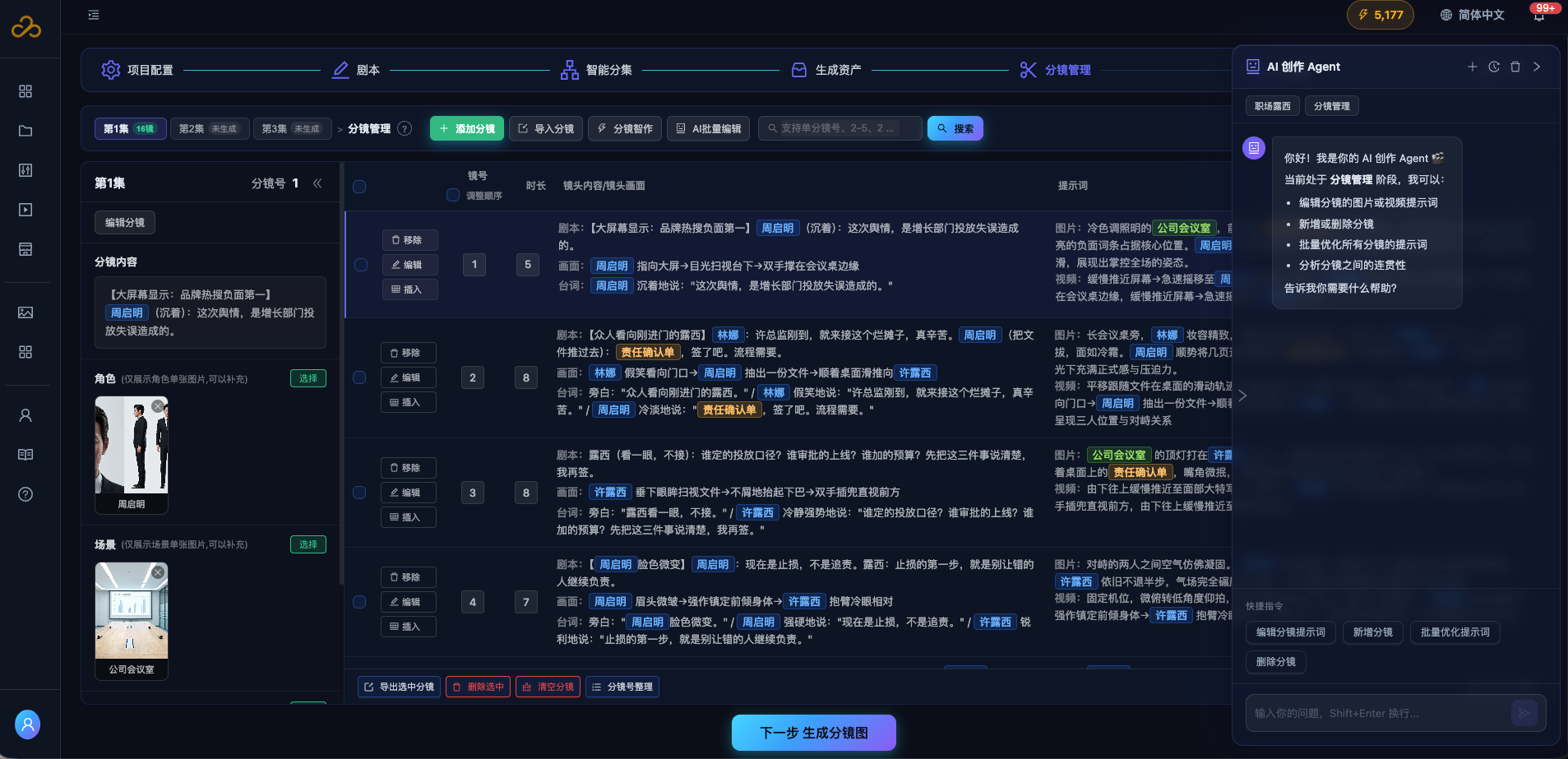Click the red 删除选中 button
The image size is (1568, 759).
pos(478,687)
